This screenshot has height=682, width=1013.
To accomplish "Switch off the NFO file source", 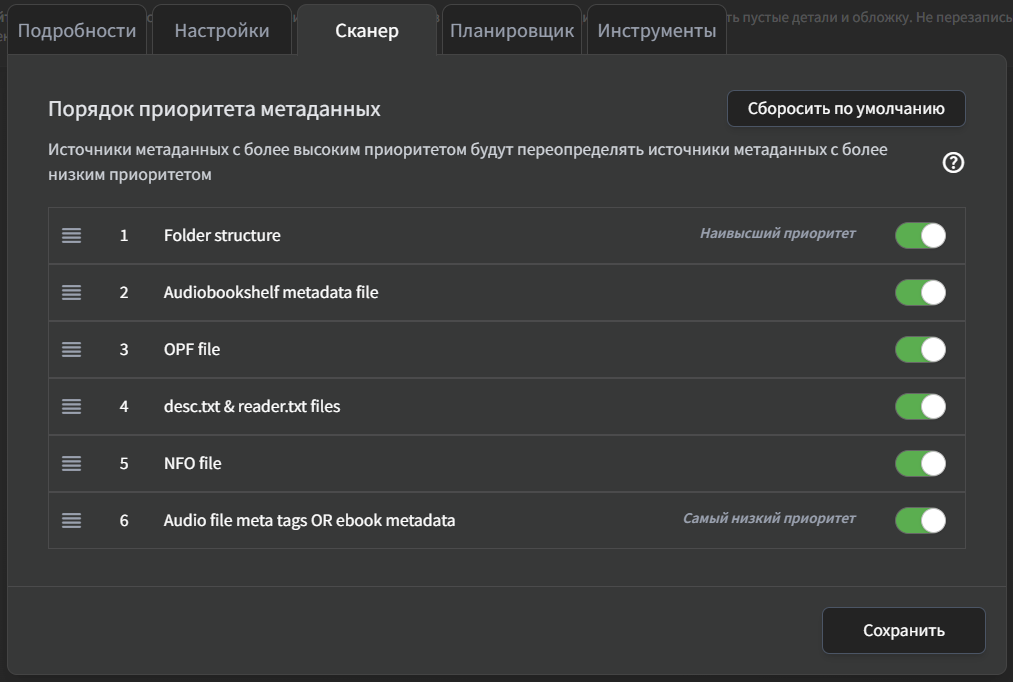I will coord(920,464).
